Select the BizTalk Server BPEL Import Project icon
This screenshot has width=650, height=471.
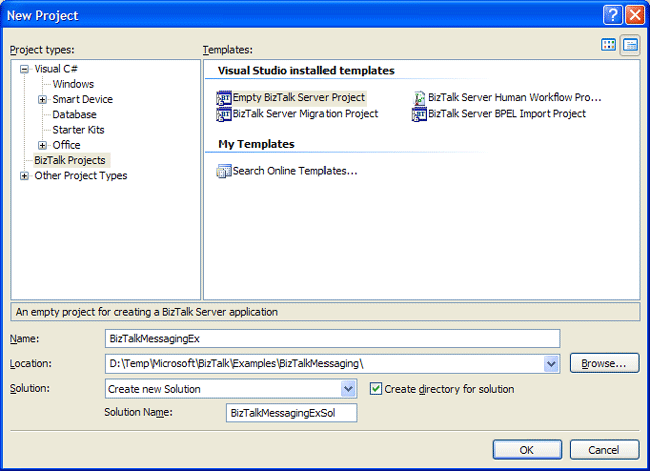419,114
